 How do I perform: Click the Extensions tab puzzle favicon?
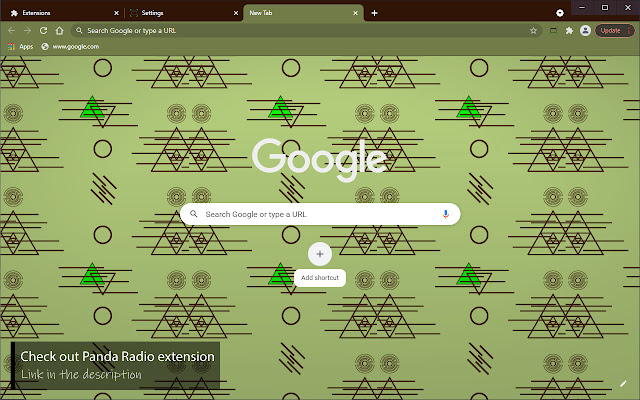pos(14,13)
